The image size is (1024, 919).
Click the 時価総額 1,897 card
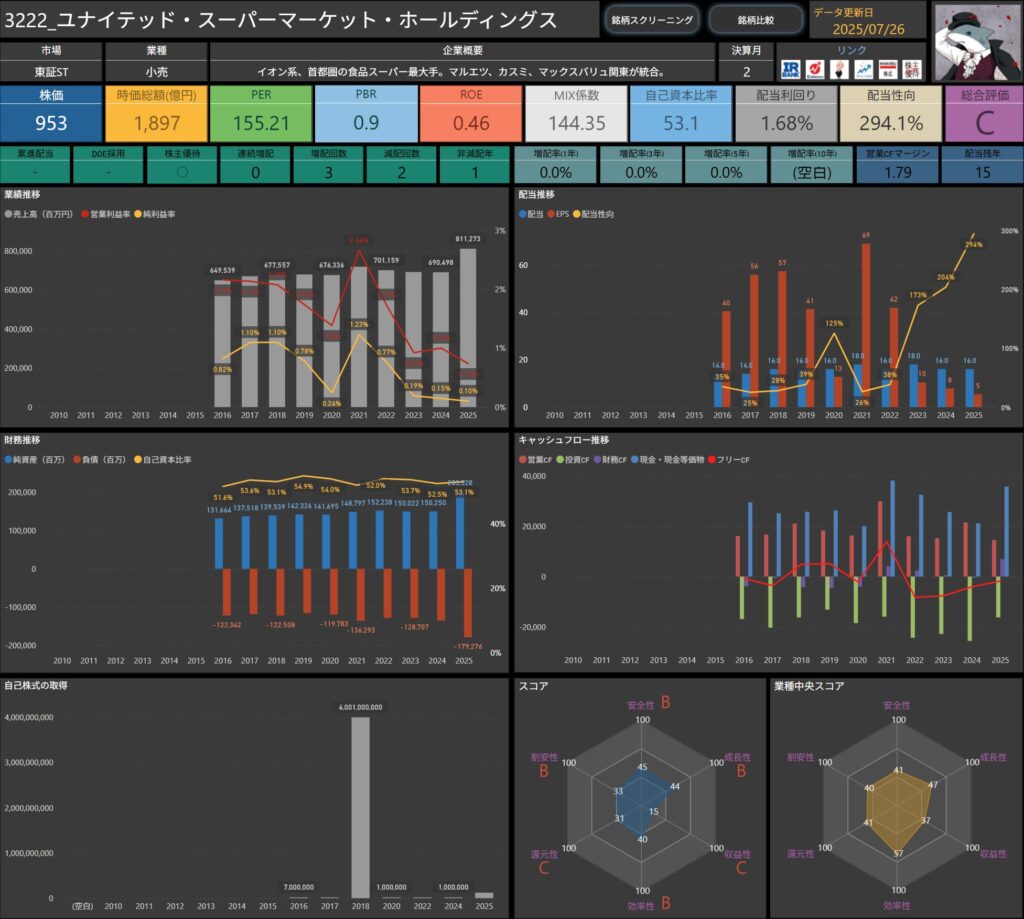click(x=156, y=113)
